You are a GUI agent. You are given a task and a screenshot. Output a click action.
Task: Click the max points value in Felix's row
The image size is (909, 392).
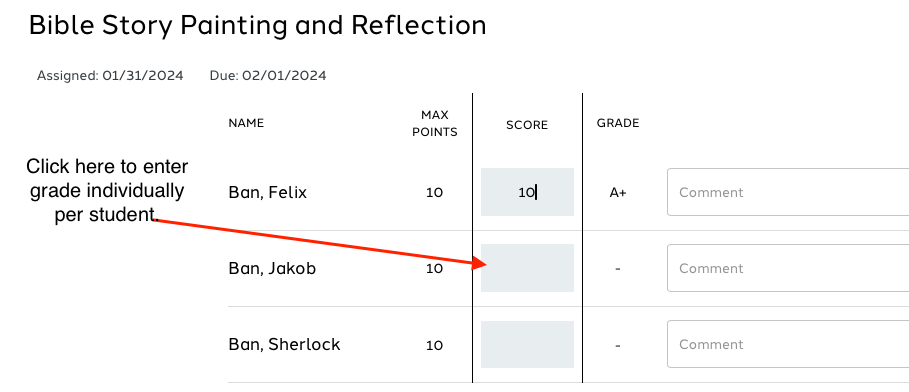click(x=434, y=193)
